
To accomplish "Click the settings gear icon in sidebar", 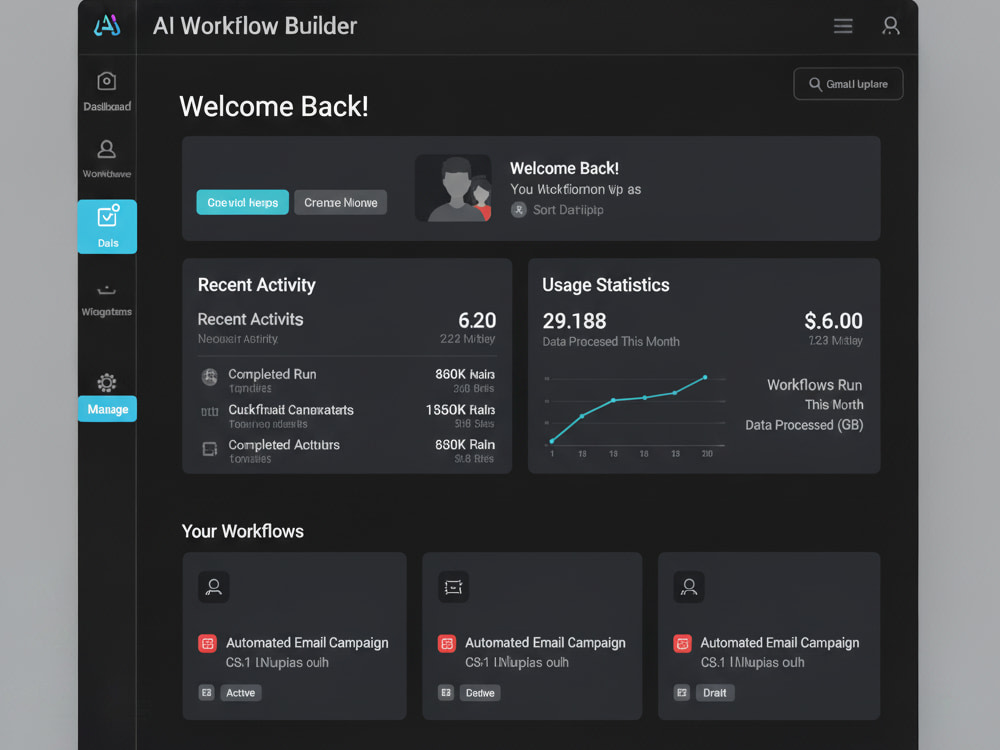I will pyautogui.click(x=107, y=383).
